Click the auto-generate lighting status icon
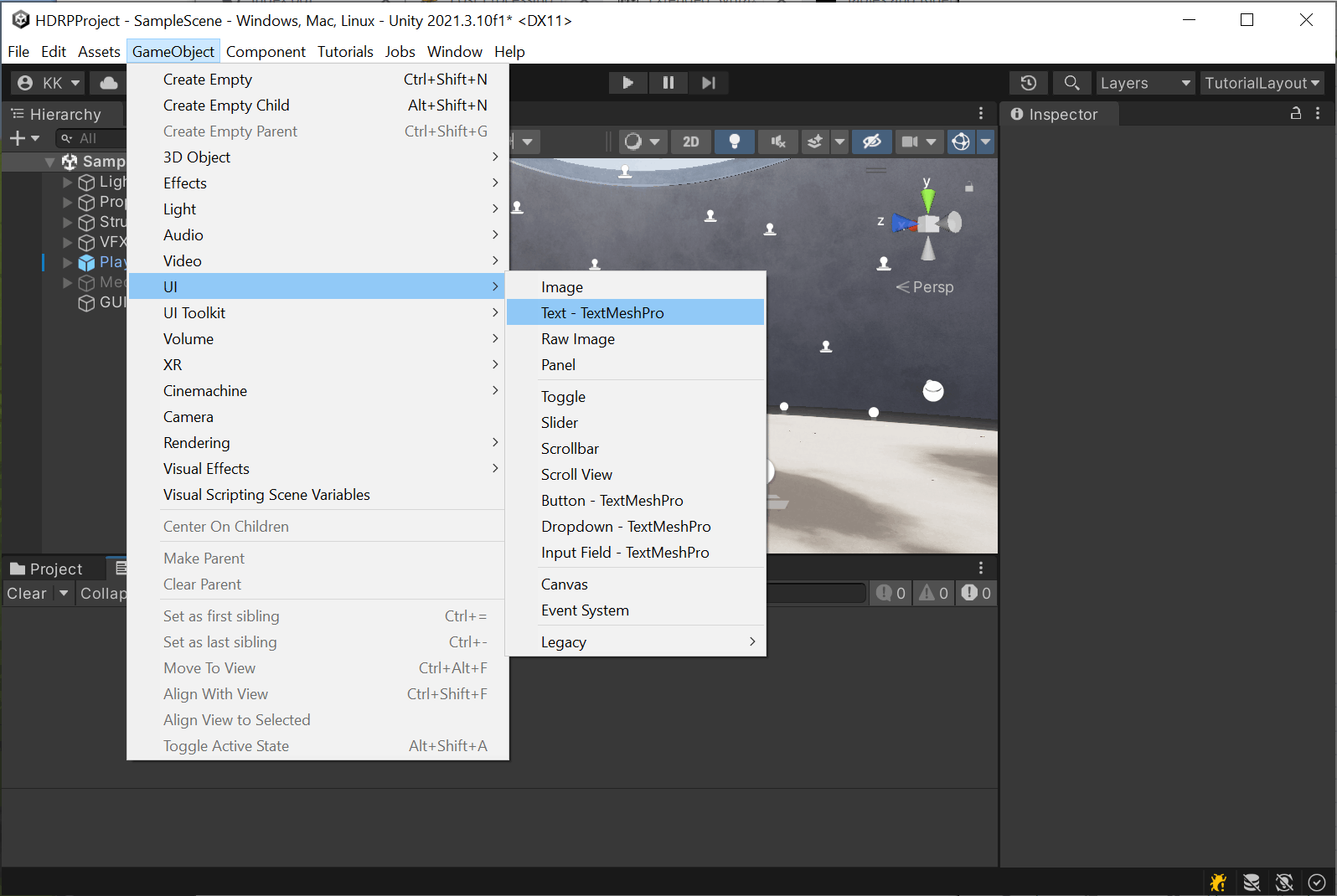 (x=1284, y=882)
